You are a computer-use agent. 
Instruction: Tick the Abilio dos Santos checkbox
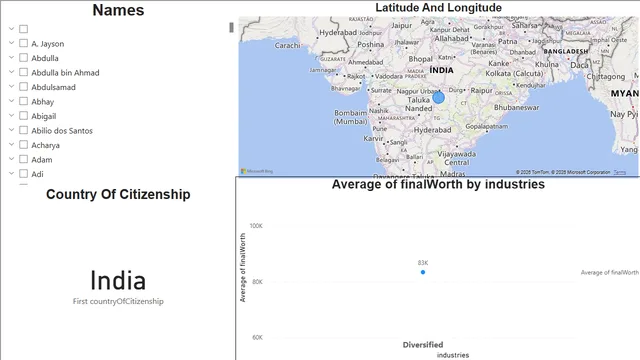24,130
